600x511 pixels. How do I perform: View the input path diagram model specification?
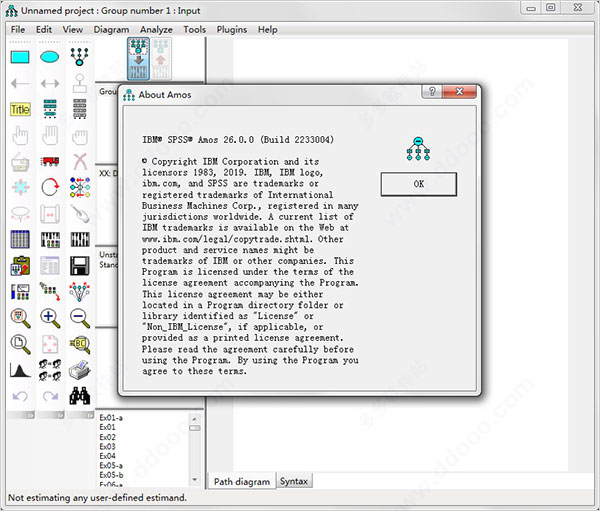pyautogui.click(x=138, y=59)
